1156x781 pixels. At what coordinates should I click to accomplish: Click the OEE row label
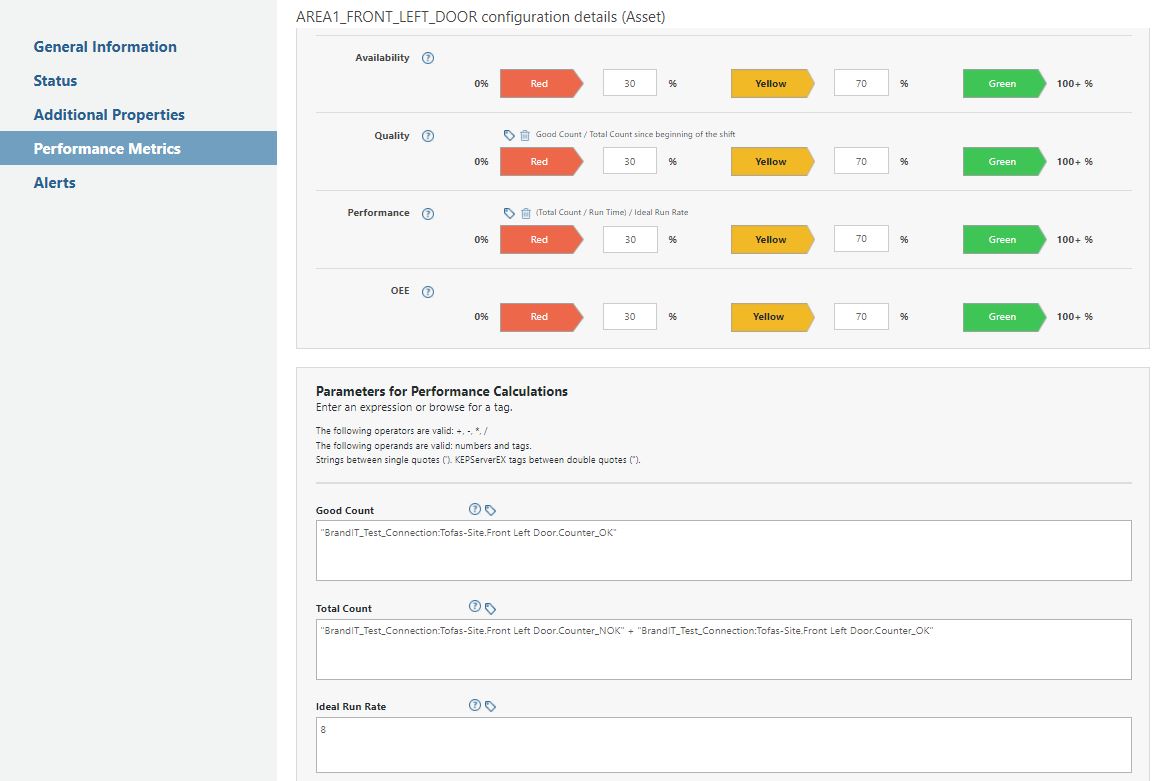[x=400, y=291]
